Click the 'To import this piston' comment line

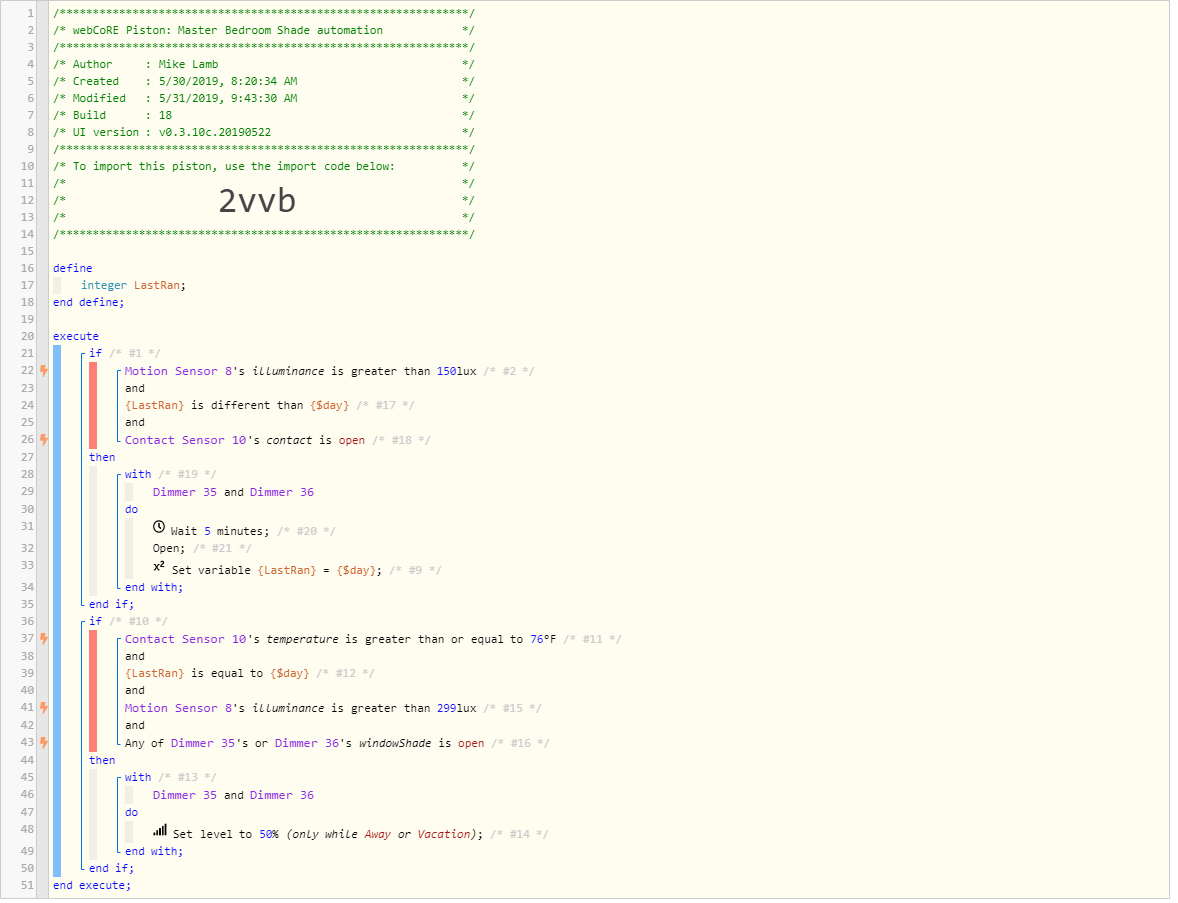264,168
